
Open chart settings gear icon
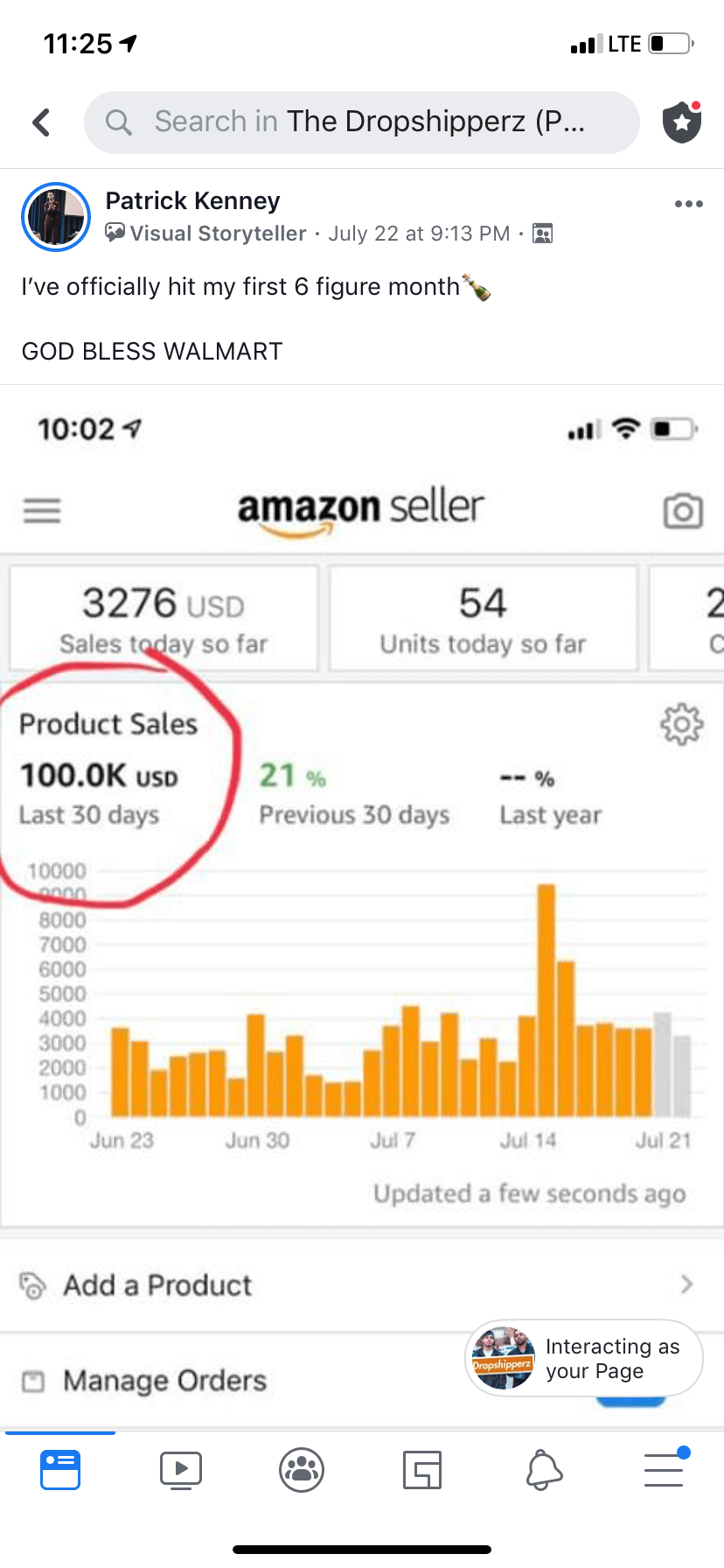tap(681, 724)
